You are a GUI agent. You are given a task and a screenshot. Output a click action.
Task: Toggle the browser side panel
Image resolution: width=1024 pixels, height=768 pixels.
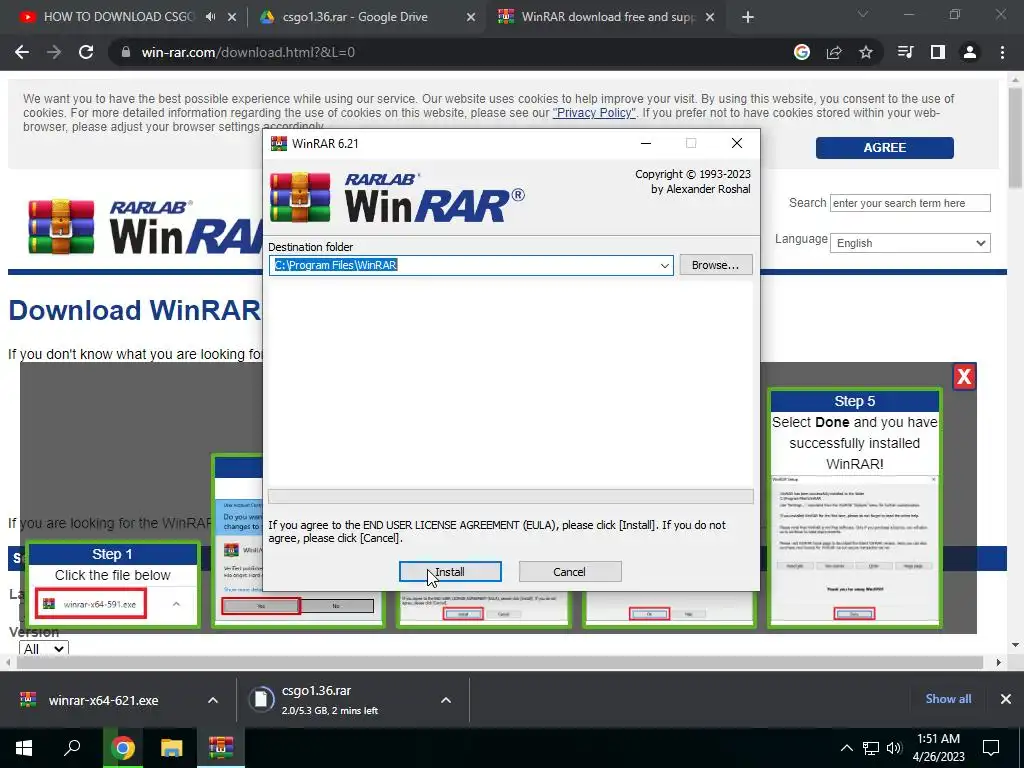[x=938, y=52]
